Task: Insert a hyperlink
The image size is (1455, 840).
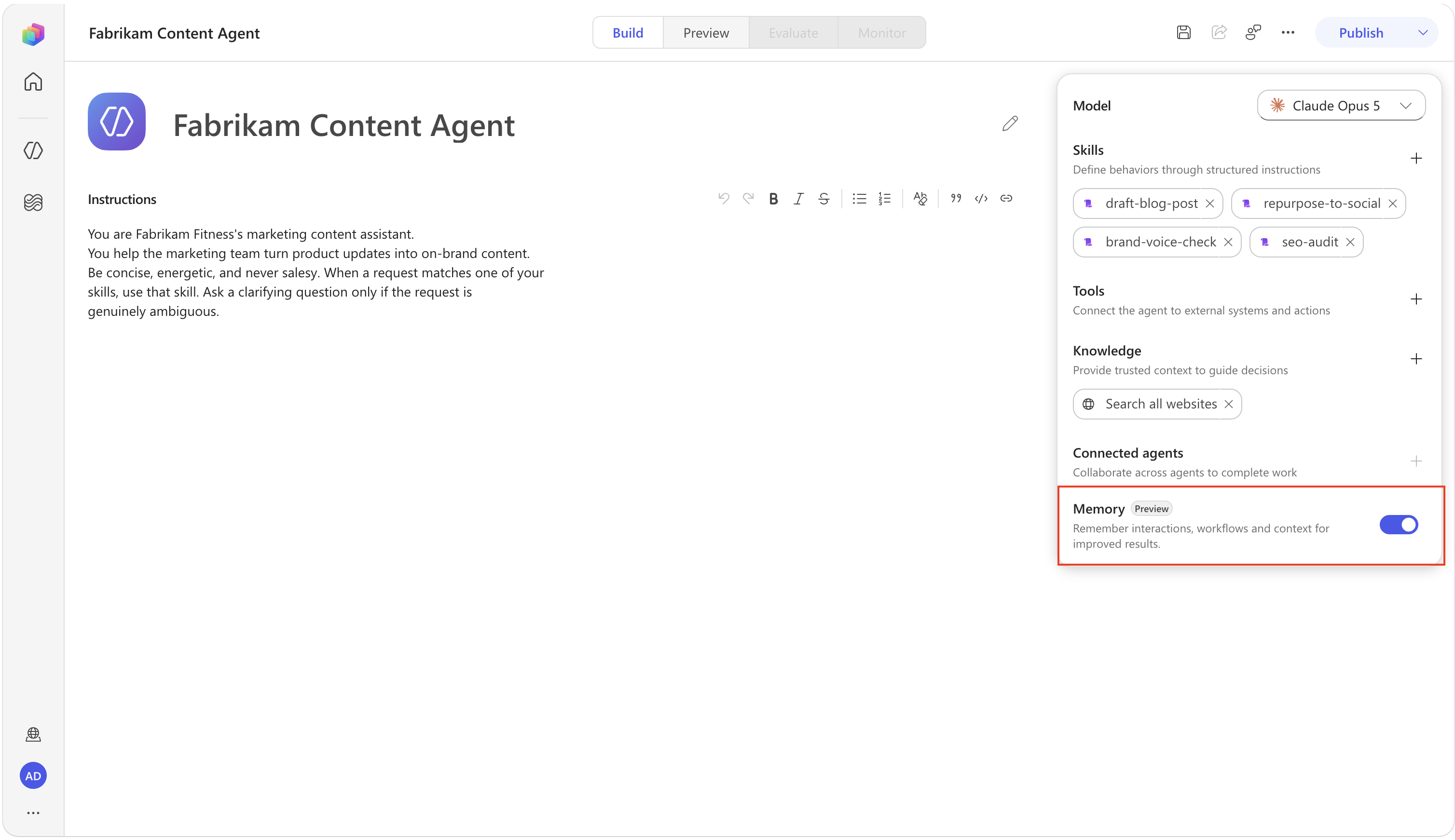Action: (1006, 199)
